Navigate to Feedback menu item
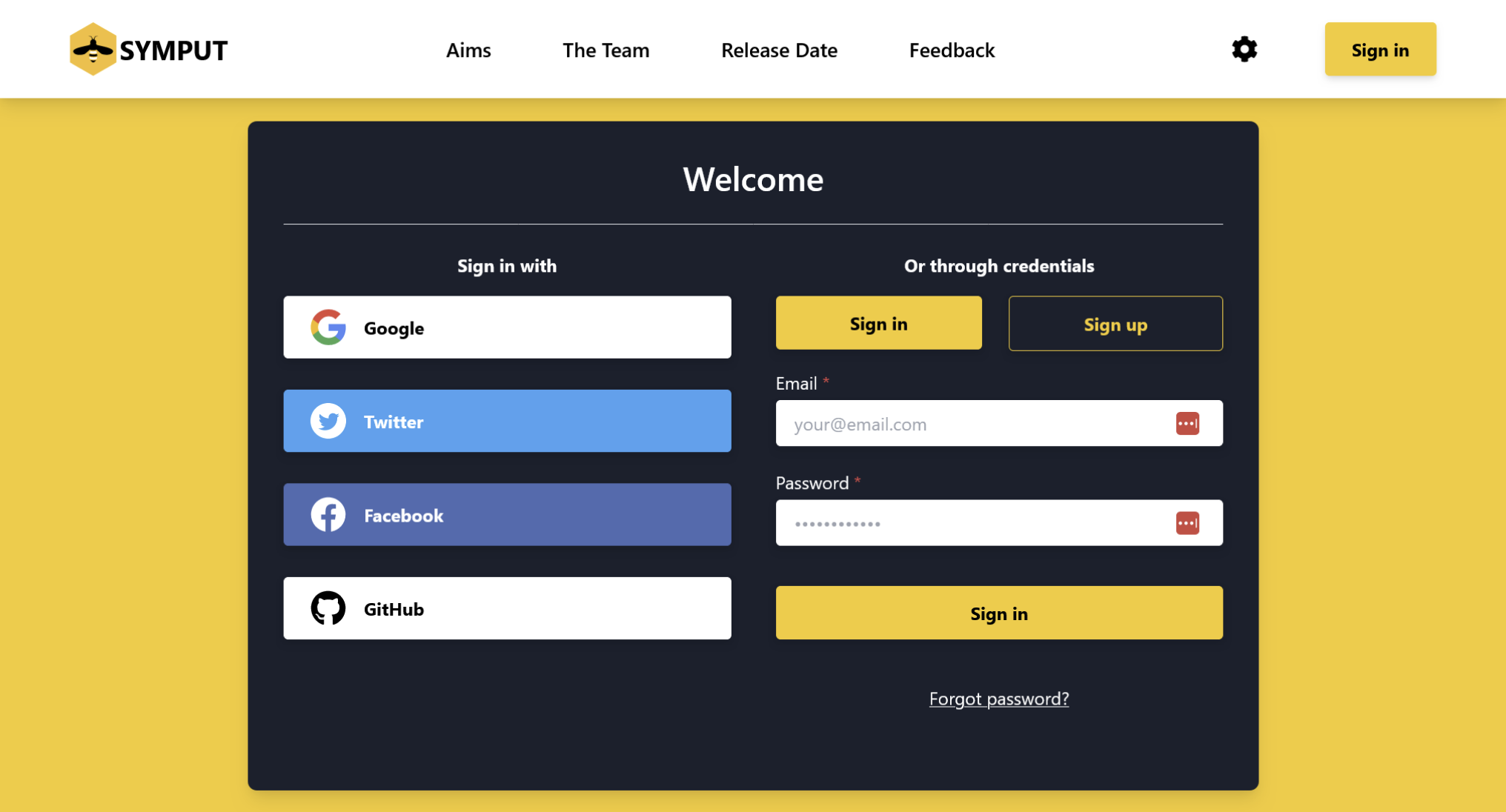The height and width of the screenshot is (812, 1506). 952,50
